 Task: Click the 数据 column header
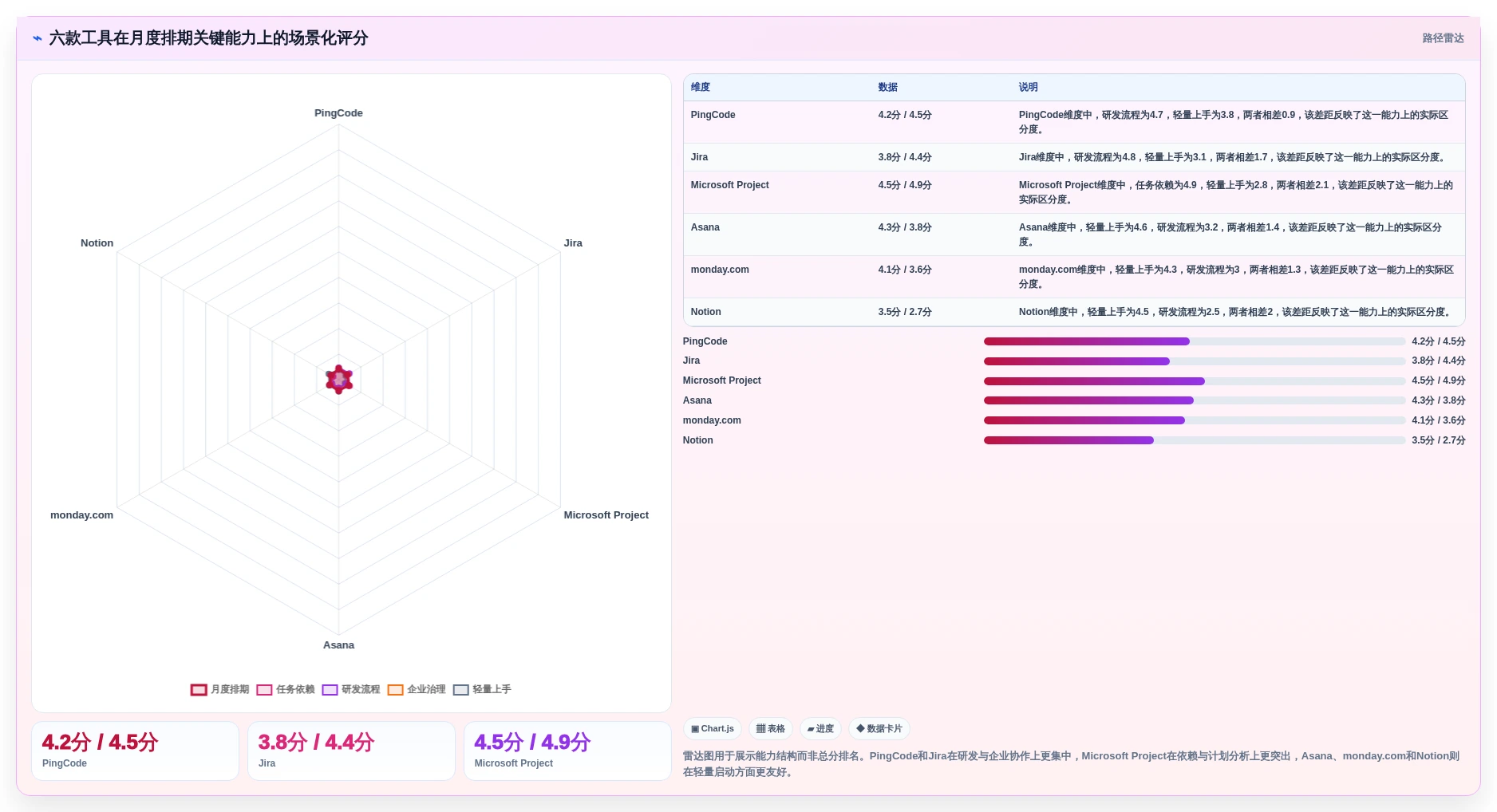coord(888,88)
